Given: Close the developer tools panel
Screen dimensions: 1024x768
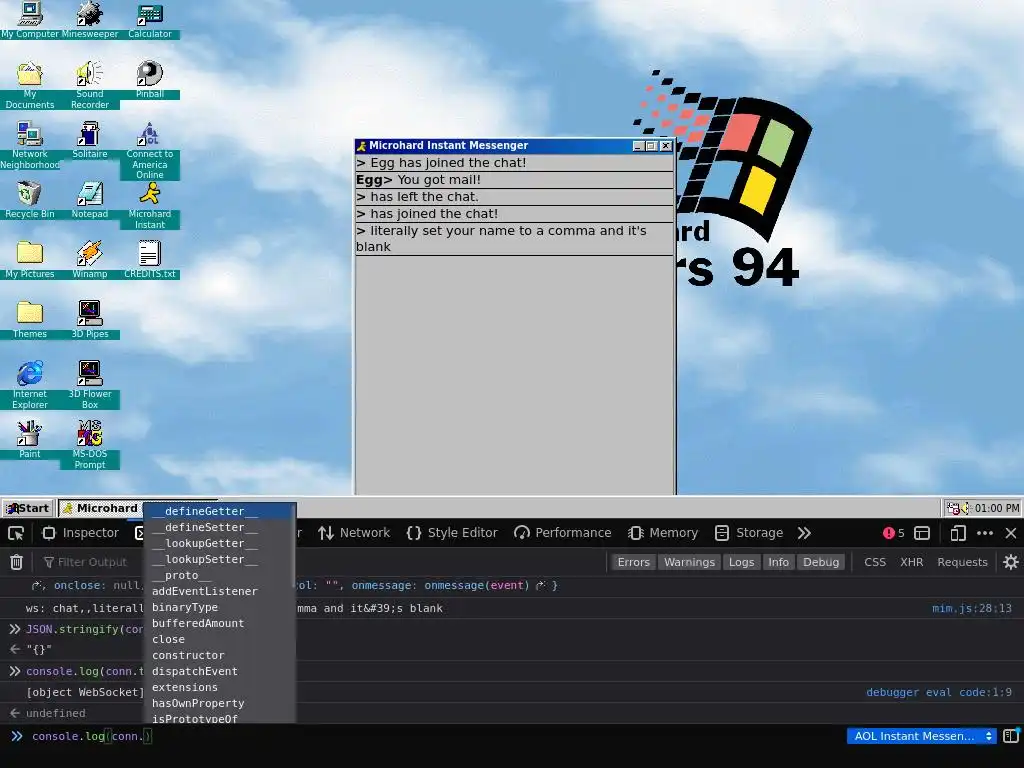Looking at the screenshot, I should (x=1010, y=533).
